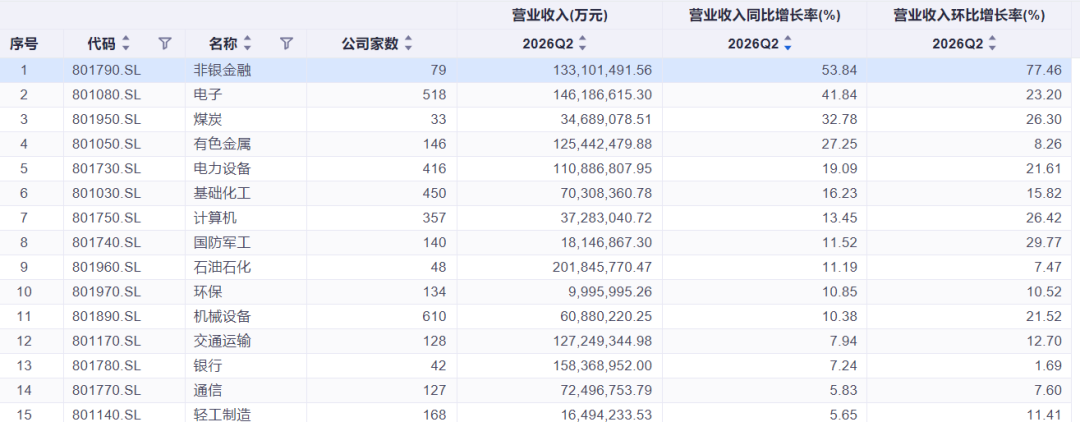The image size is (1080, 422).
Task: Sort table by 代码 column arrows
Action: (x=125, y=44)
